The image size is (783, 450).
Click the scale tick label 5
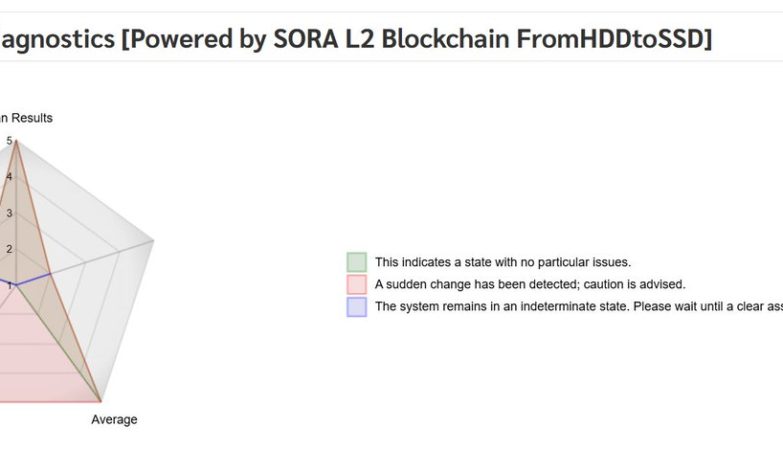(9, 141)
